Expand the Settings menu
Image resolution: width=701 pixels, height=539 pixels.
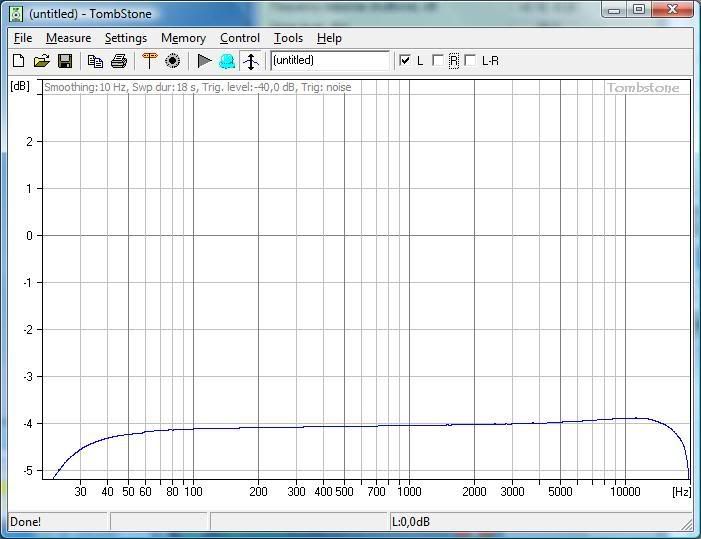126,38
